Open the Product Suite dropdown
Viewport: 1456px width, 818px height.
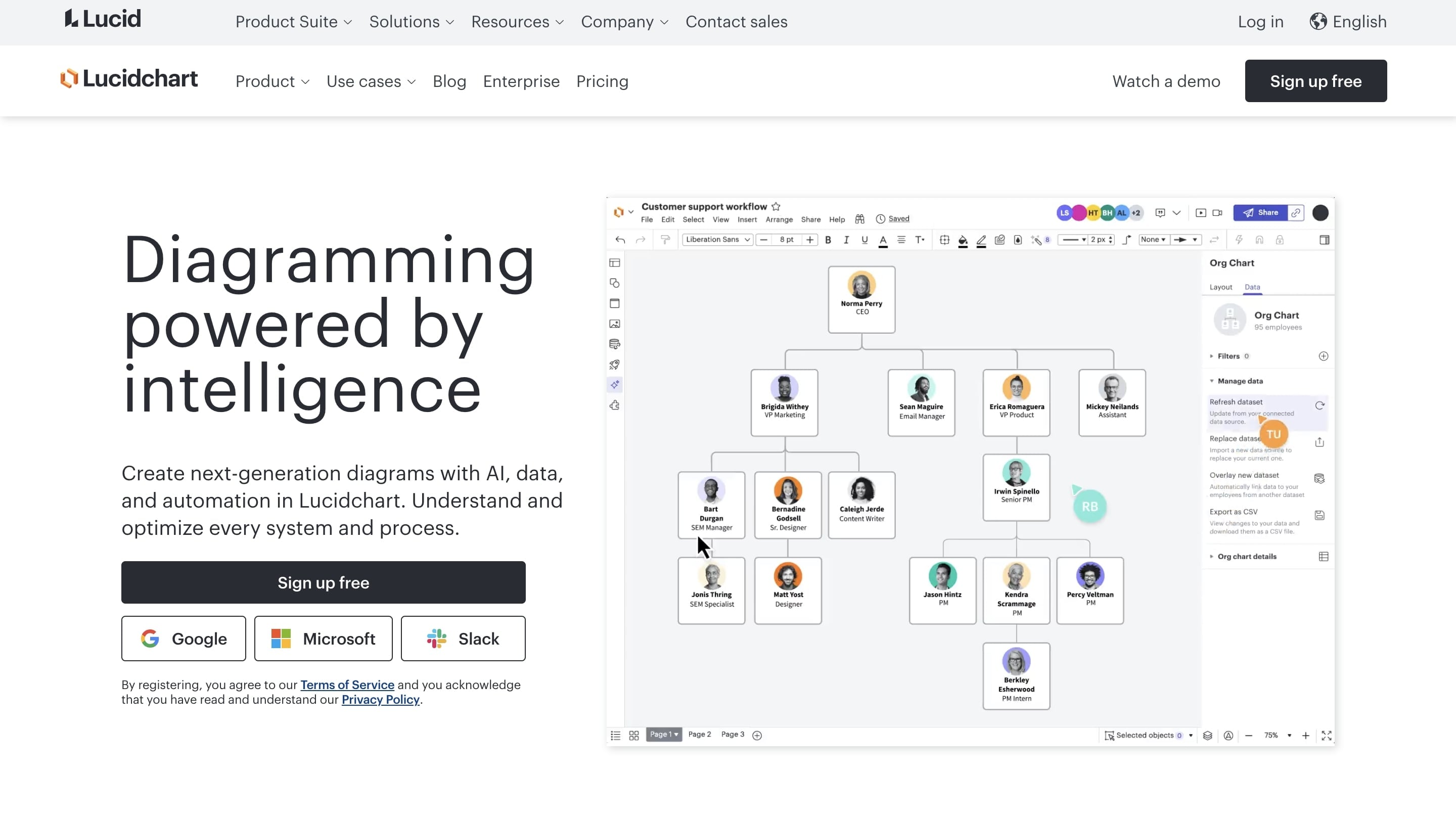293,21
